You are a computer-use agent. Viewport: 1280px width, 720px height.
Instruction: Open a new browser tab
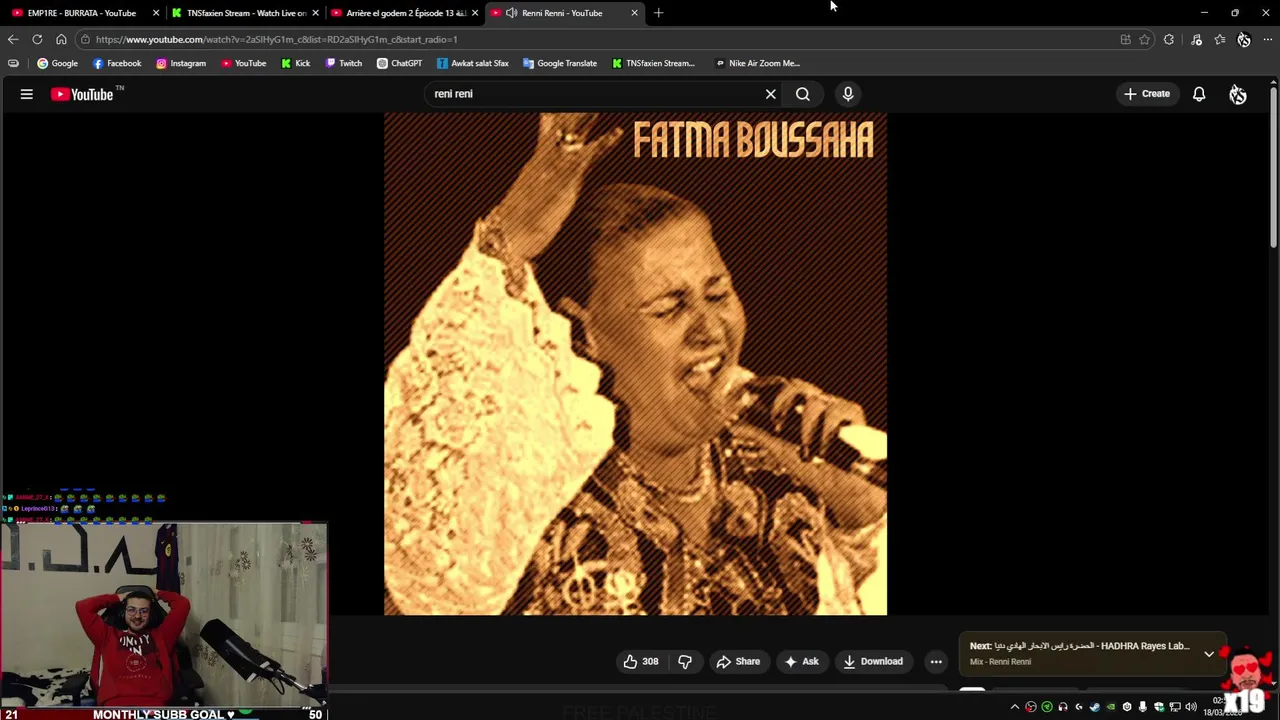(658, 13)
